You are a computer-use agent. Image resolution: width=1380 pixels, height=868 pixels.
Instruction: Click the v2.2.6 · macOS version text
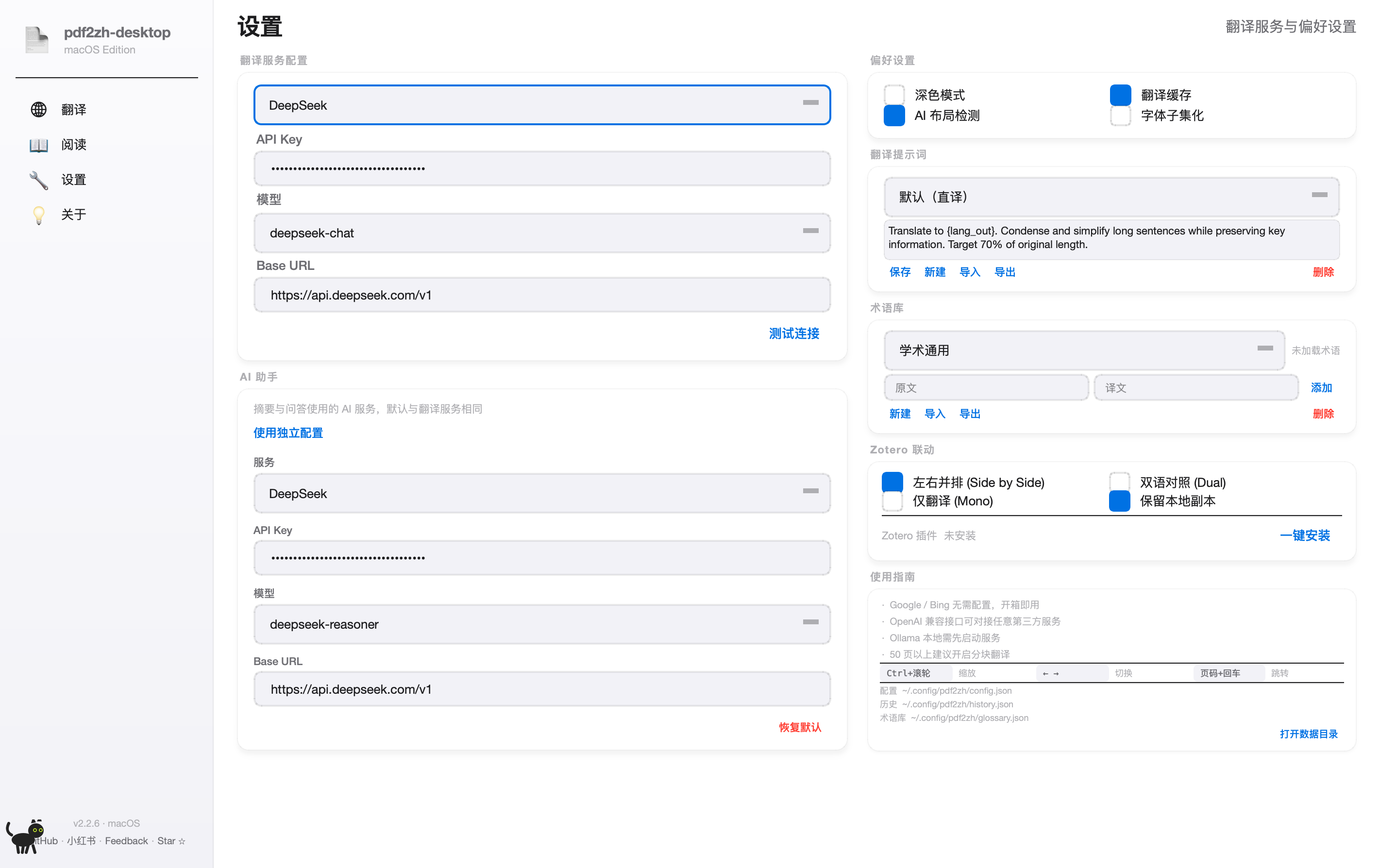point(107,823)
